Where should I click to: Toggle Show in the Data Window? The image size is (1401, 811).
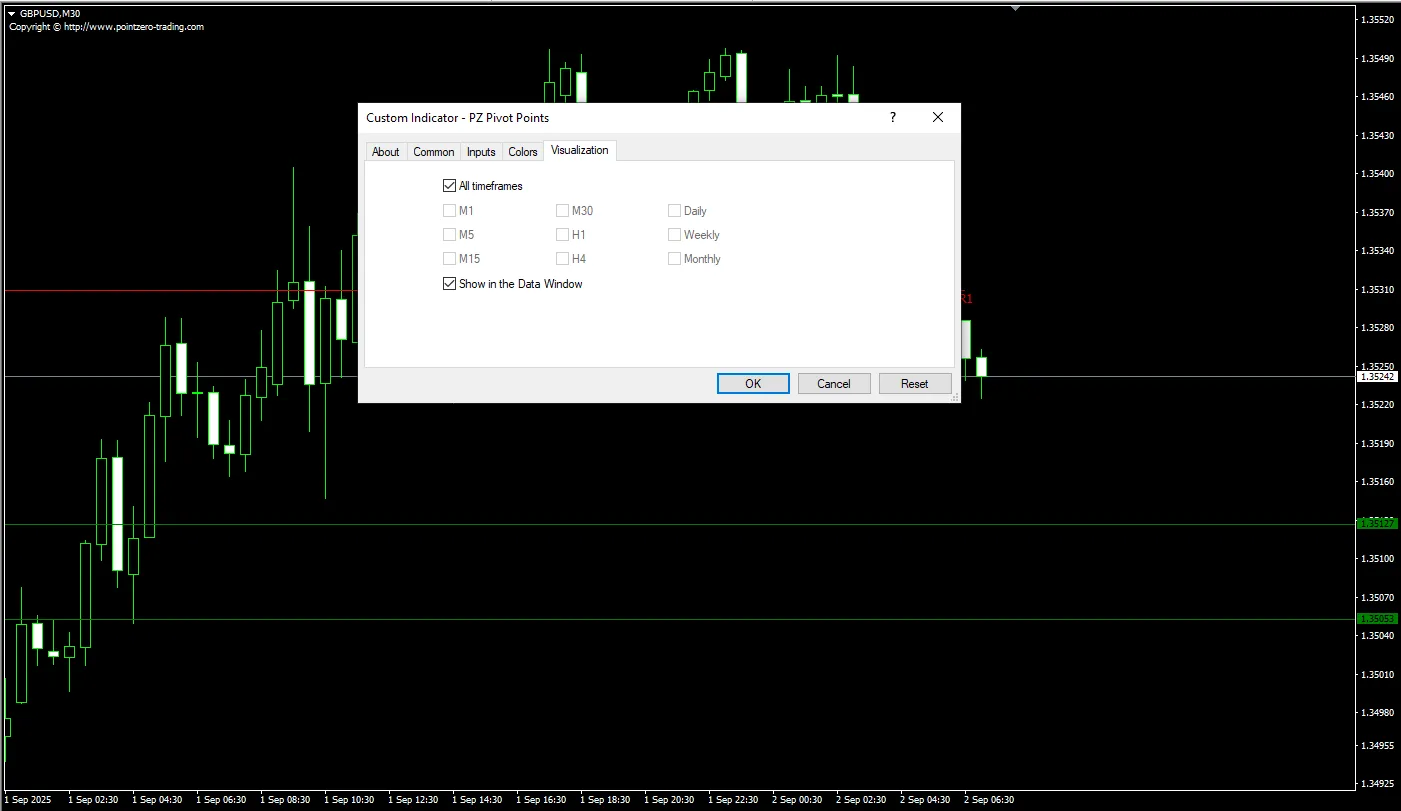pos(449,284)
